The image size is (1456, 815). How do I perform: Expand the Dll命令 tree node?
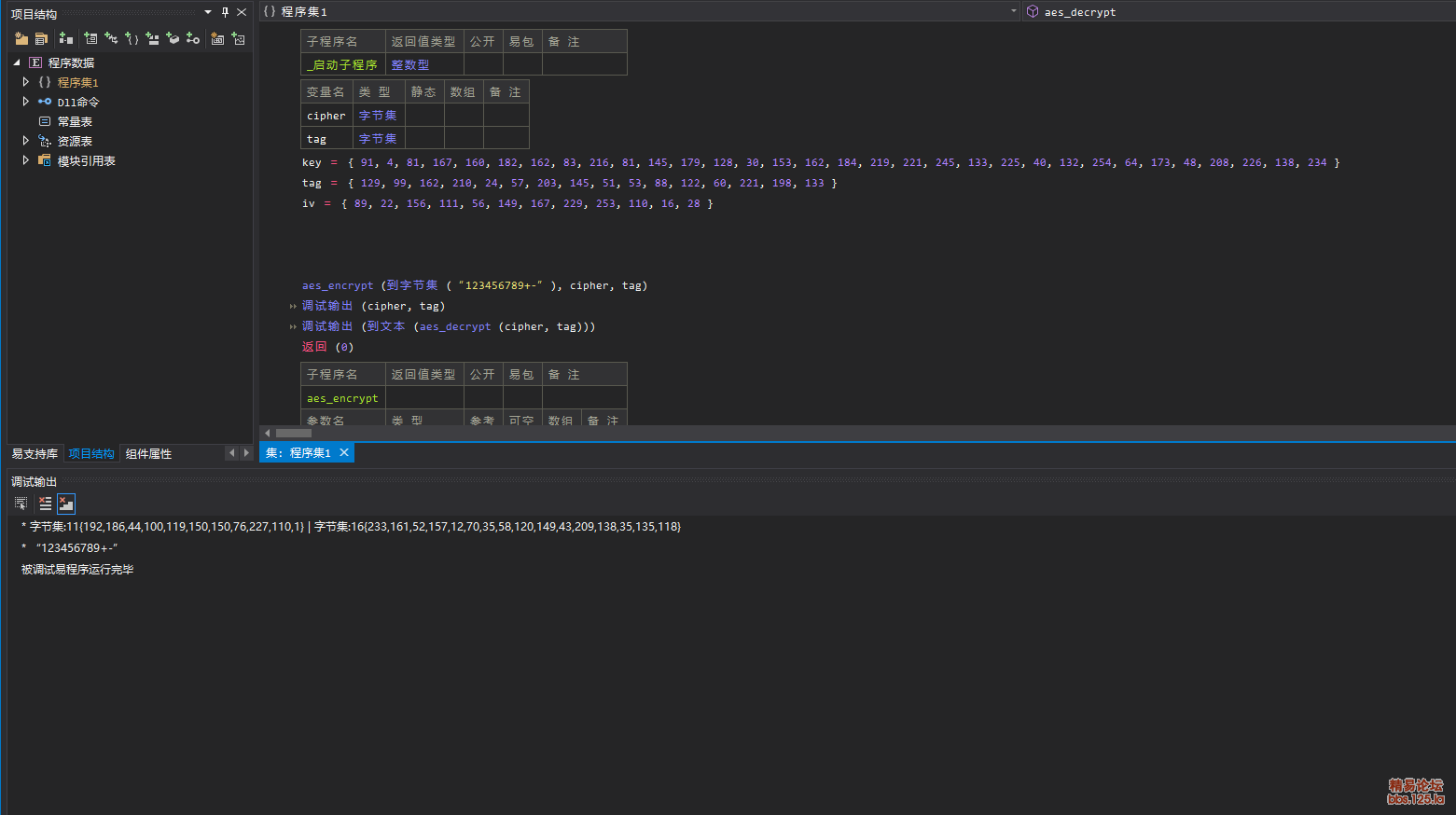[26, 102]
